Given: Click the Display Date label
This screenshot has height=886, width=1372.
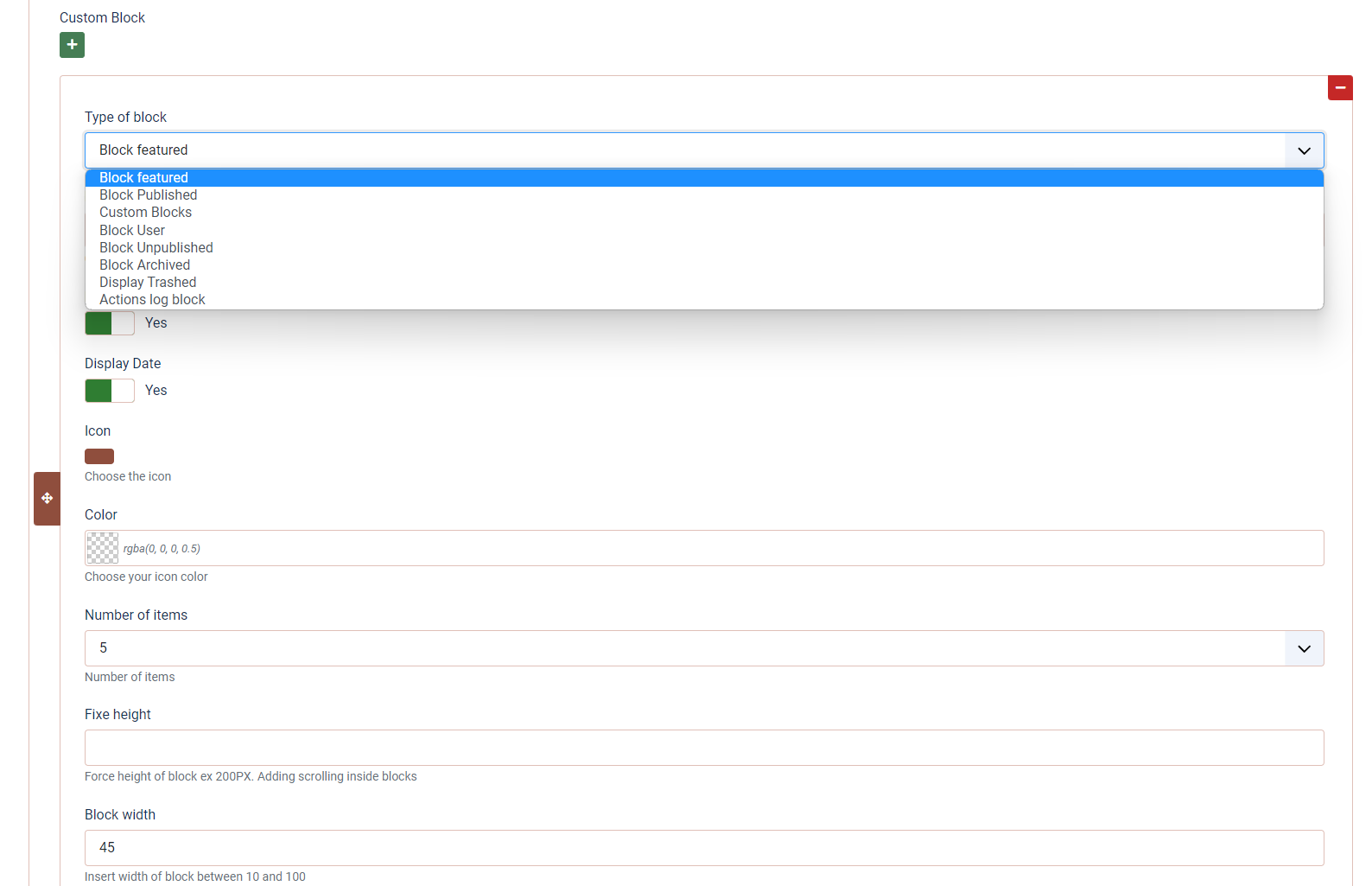Looking at the screenshot, I should (x=123, y=364).
